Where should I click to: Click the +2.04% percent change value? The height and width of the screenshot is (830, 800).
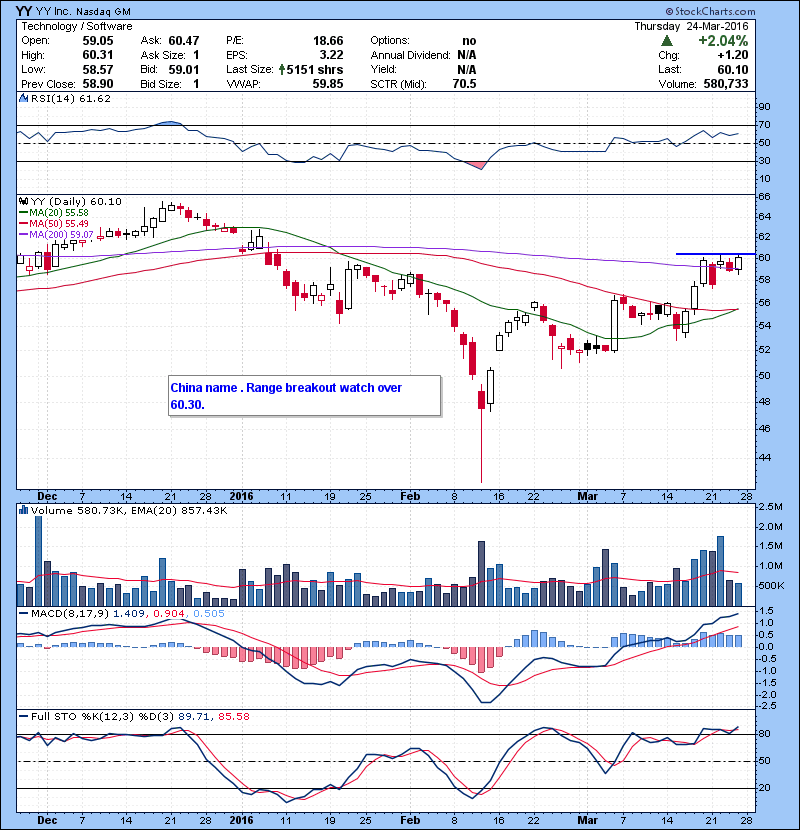723,41
